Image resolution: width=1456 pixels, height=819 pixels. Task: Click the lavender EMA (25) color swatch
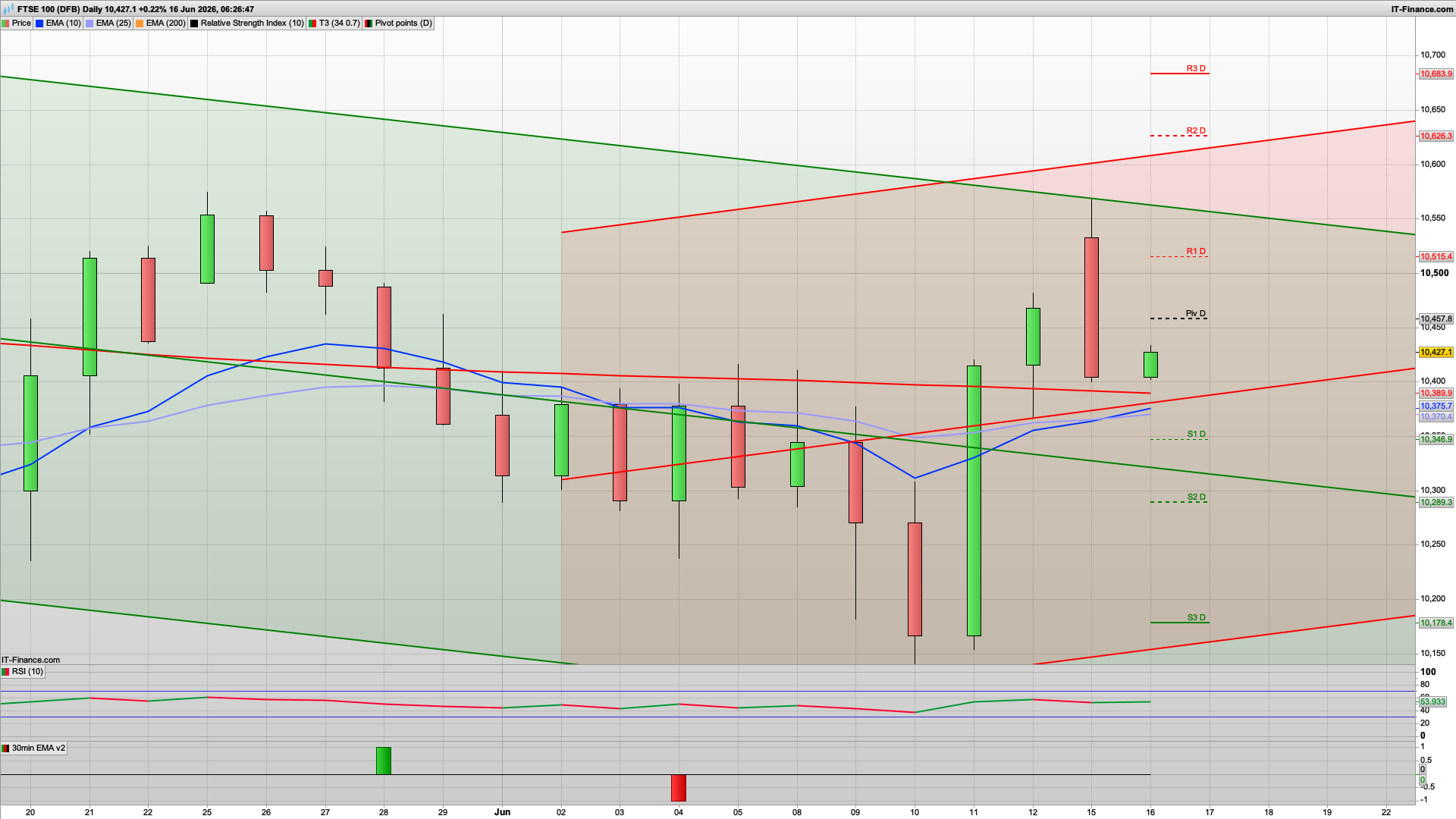(x=89, y=24)
